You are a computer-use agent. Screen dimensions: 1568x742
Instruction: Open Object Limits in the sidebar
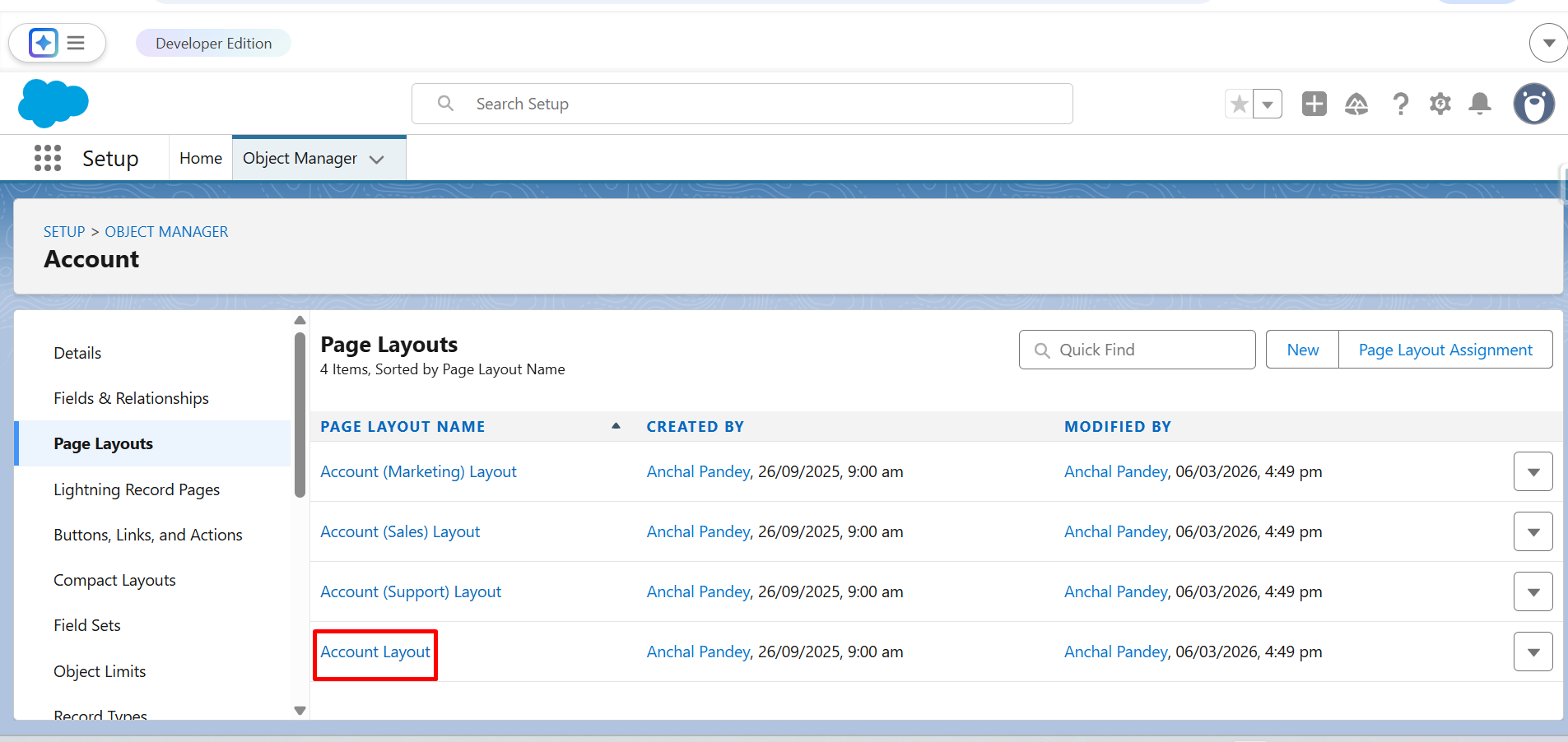tap(100, 671)
